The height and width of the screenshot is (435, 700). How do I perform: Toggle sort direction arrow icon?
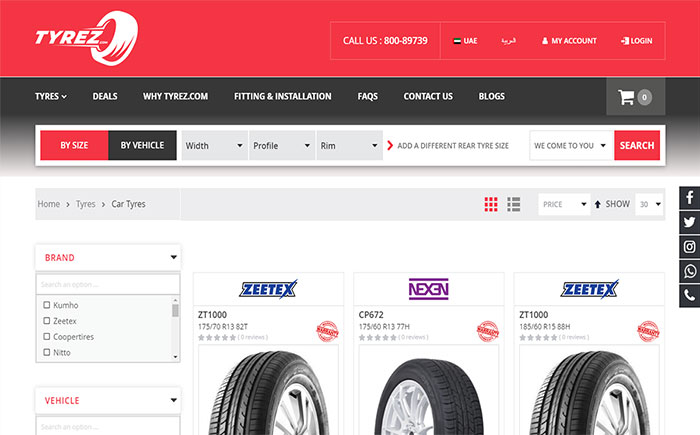[x=597, y=205]
